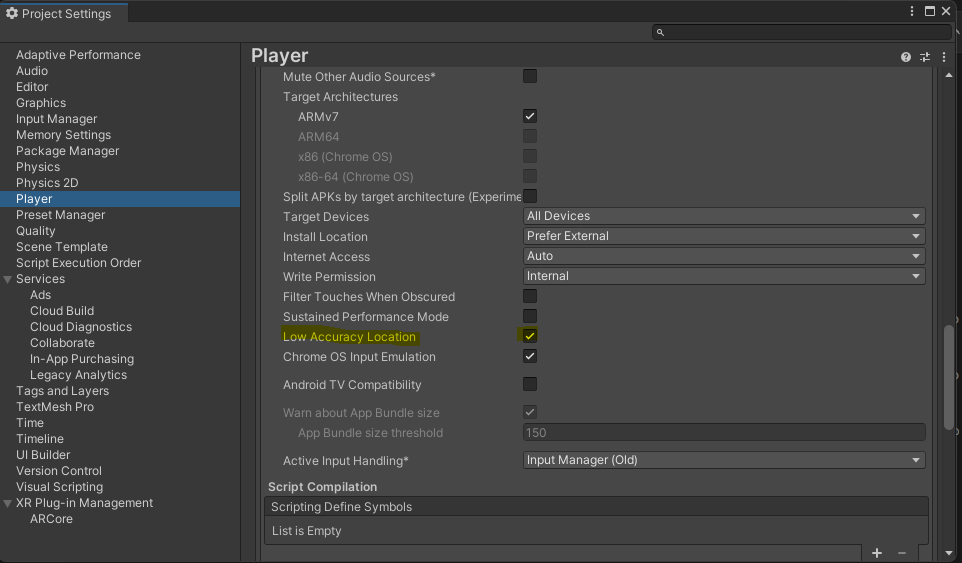Image resolution: width=962 pixels, height=563 pixels.
Task: Open ARCore settings
Action: tap(52, 519)
